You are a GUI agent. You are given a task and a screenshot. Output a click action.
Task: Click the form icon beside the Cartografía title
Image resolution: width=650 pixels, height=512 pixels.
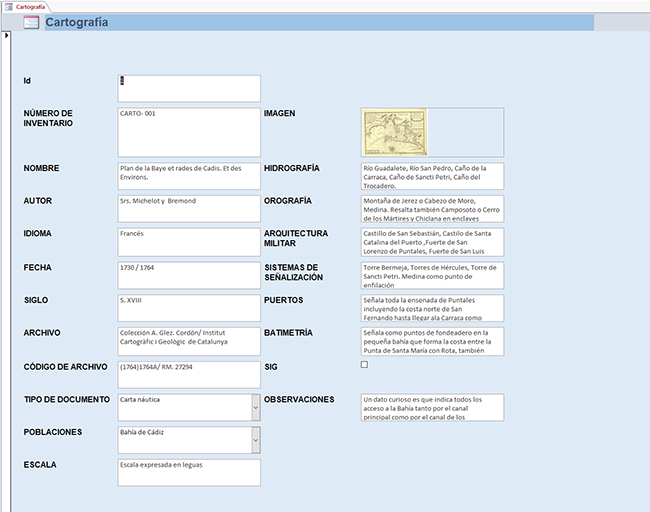click(x=31, y=23)
